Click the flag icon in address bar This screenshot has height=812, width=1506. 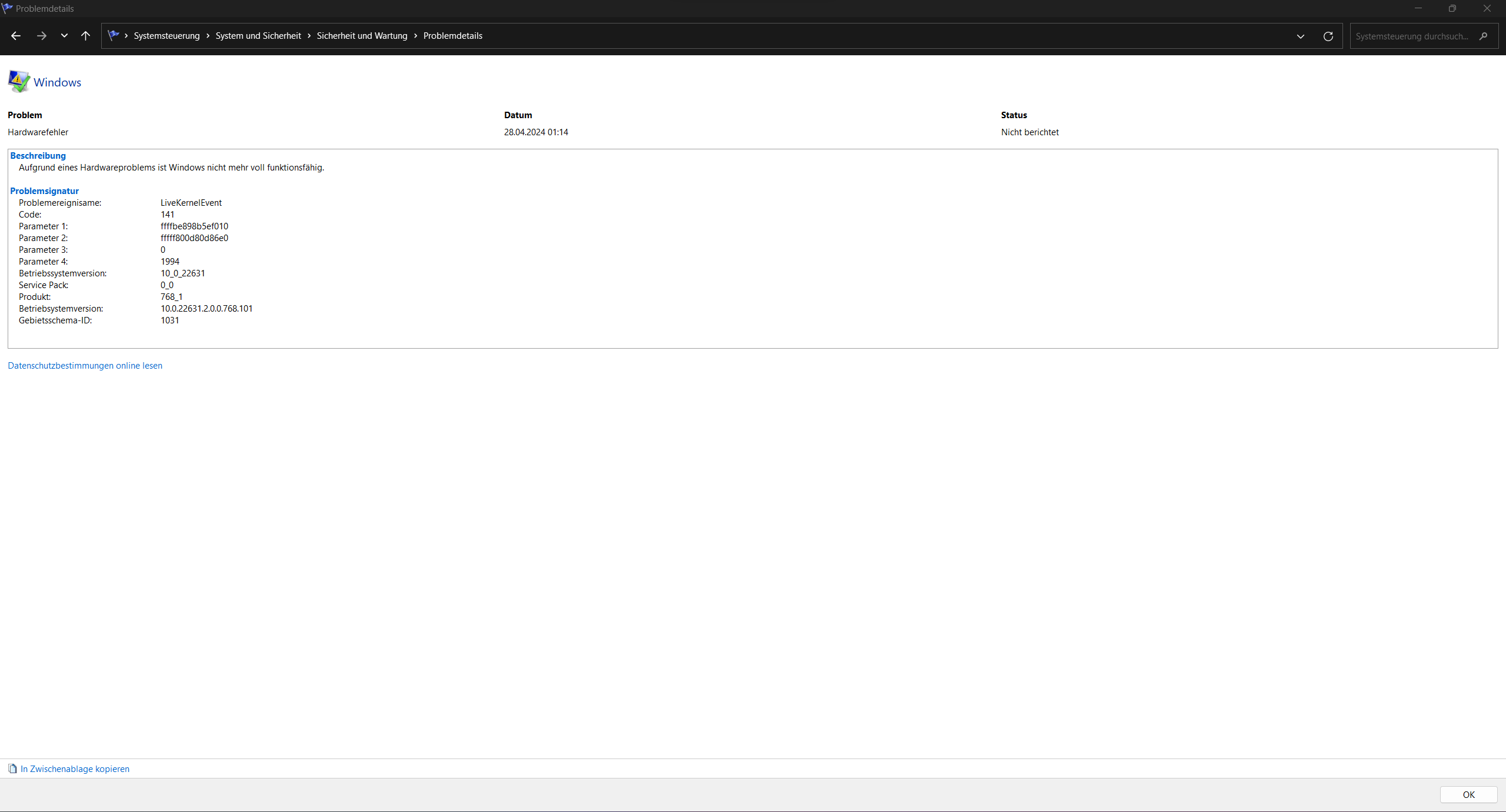[114, 35]
